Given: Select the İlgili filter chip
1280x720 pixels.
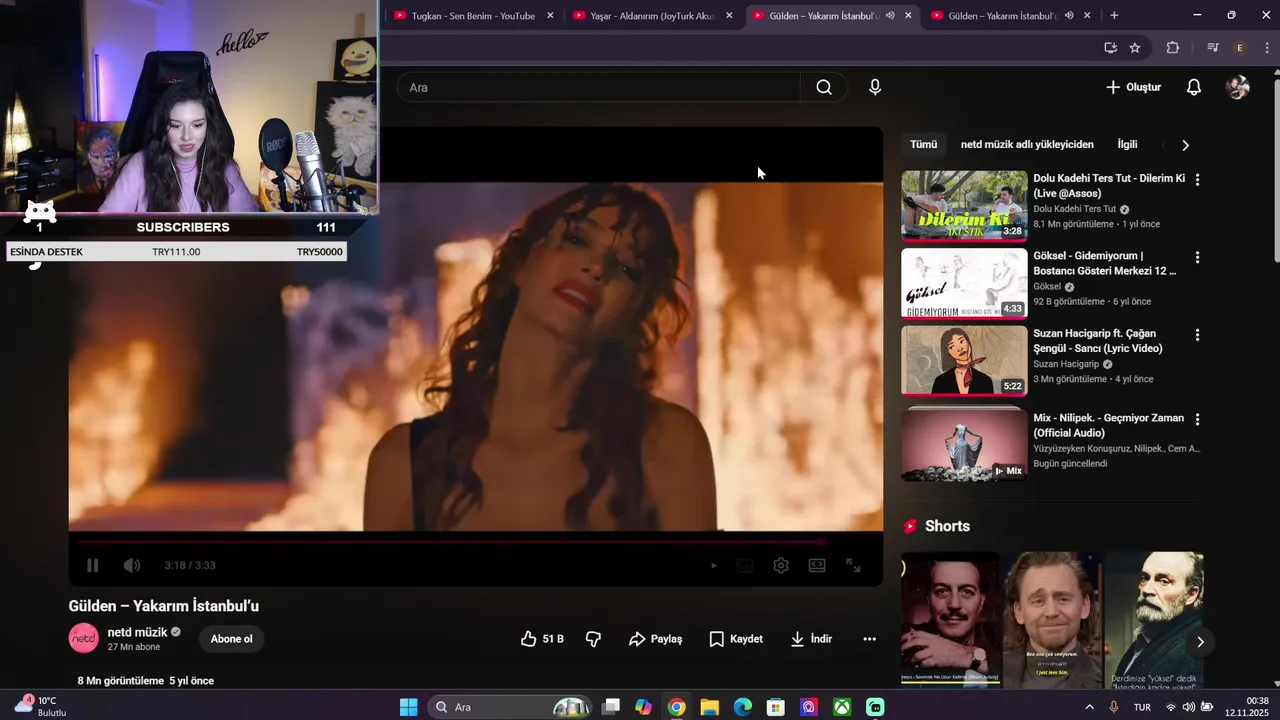Looking at the screenshot, I should [x=1127, y=144].
